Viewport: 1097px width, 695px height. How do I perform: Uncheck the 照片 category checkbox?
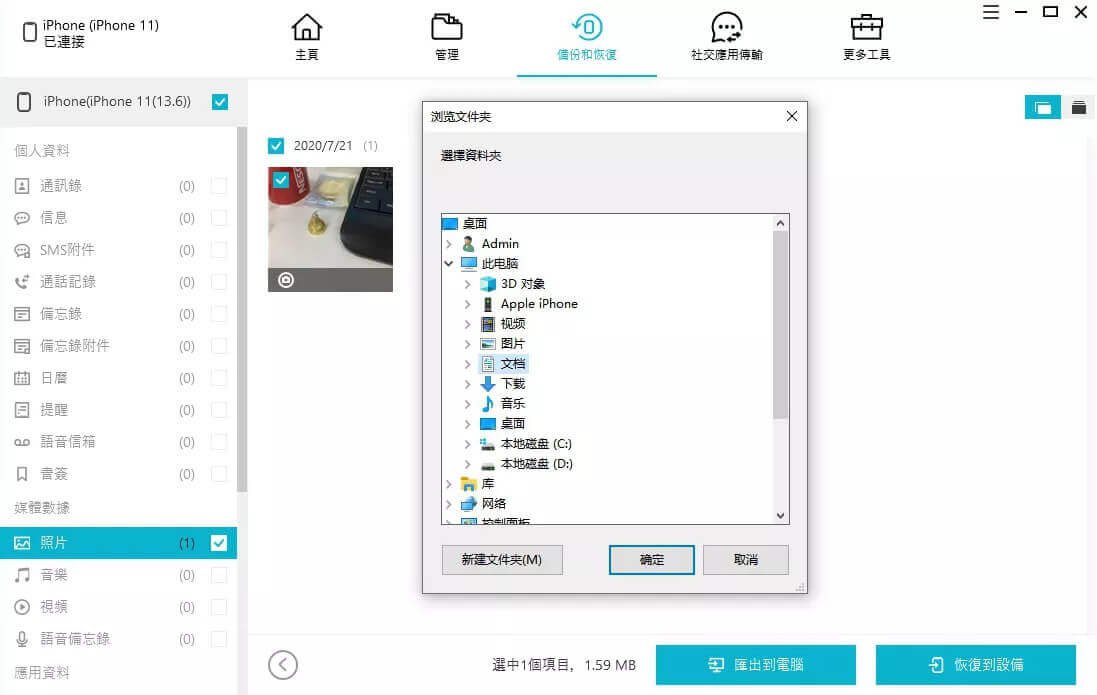tap(219, 543)
